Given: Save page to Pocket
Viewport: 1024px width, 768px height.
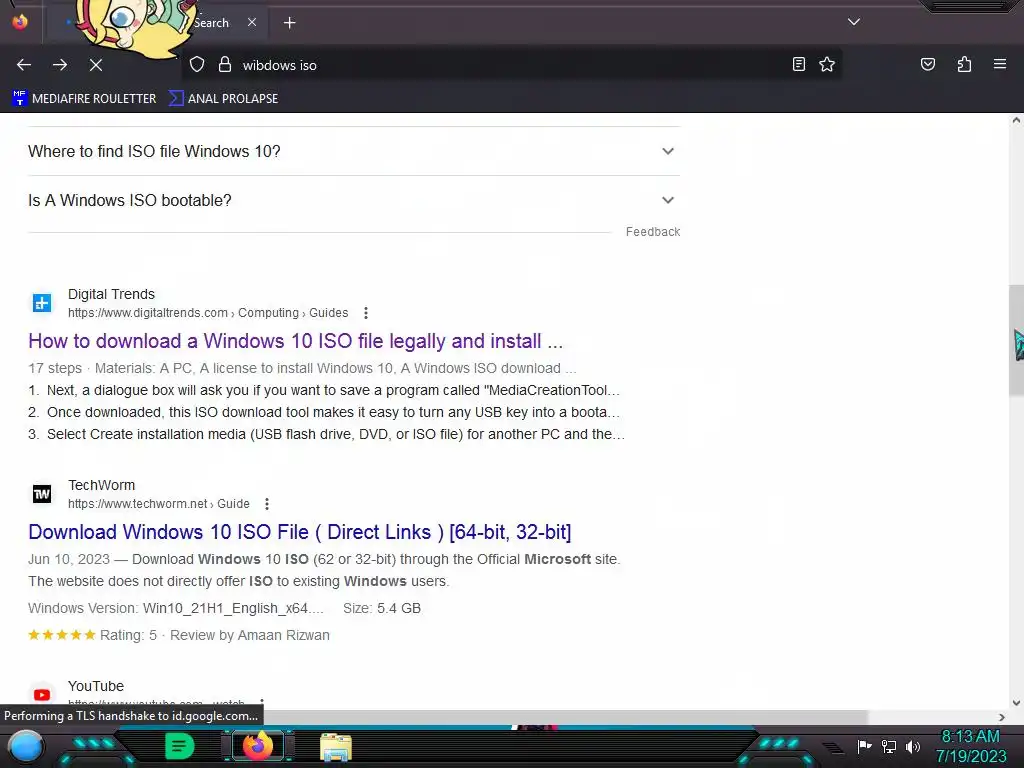Looking at the screenshot, I should (928, 64).
